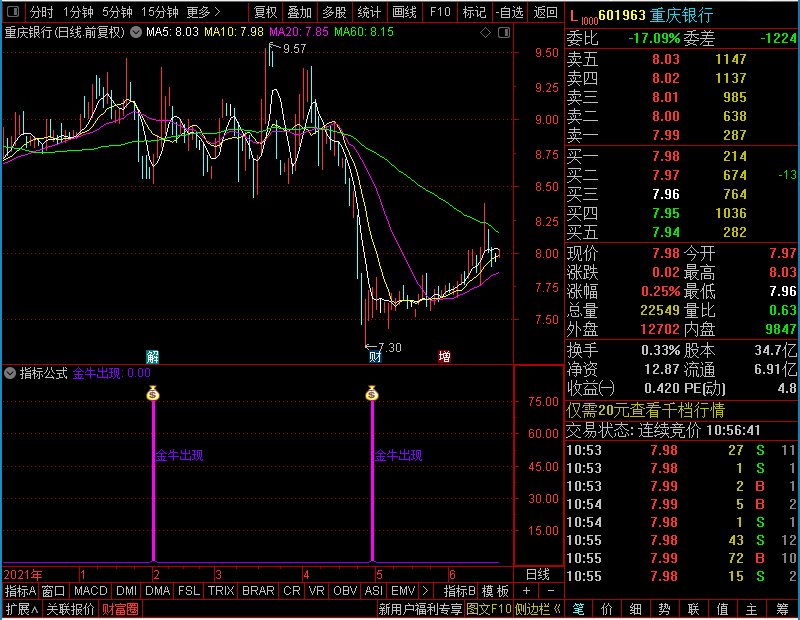
Task: Toggle -自选 to remove from watchlist
Action: click(509, 12)
